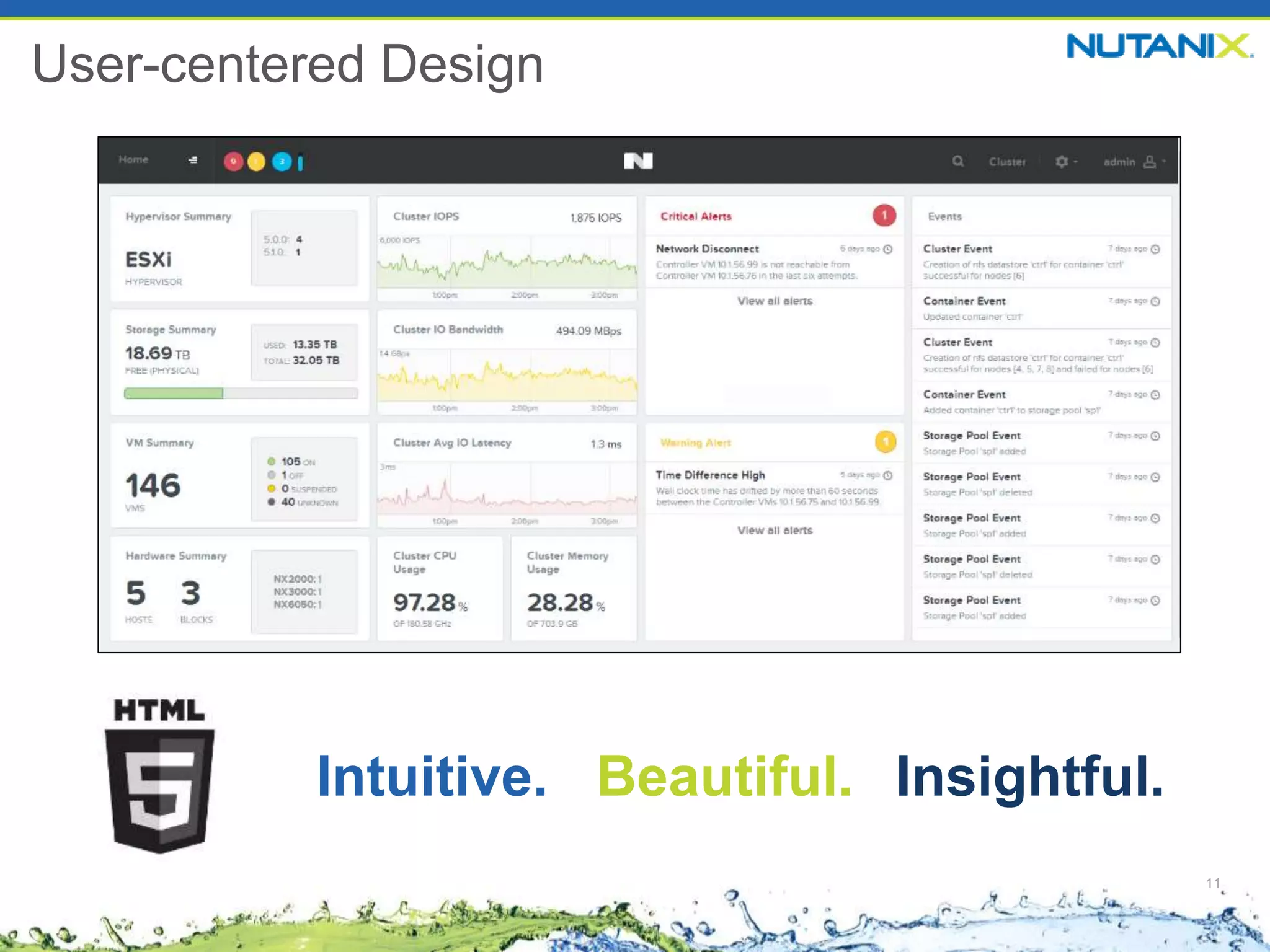This screenshot has width=1270, height=952.
Task: Click the 28.28% Cluster Memory Usage value
Action: pyautogui.click(x=566, y=602)
